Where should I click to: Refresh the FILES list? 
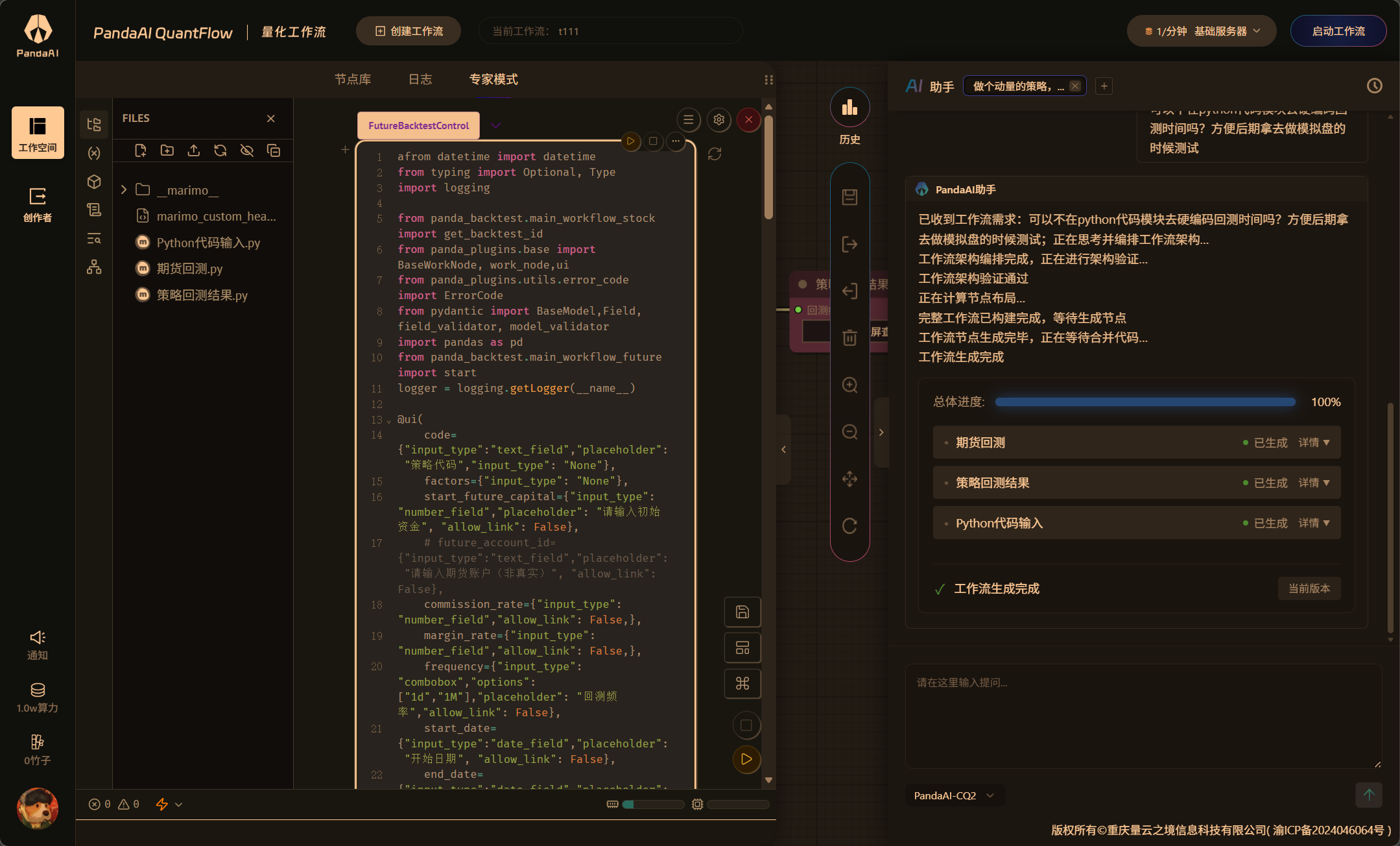click(x=220, y=151)
